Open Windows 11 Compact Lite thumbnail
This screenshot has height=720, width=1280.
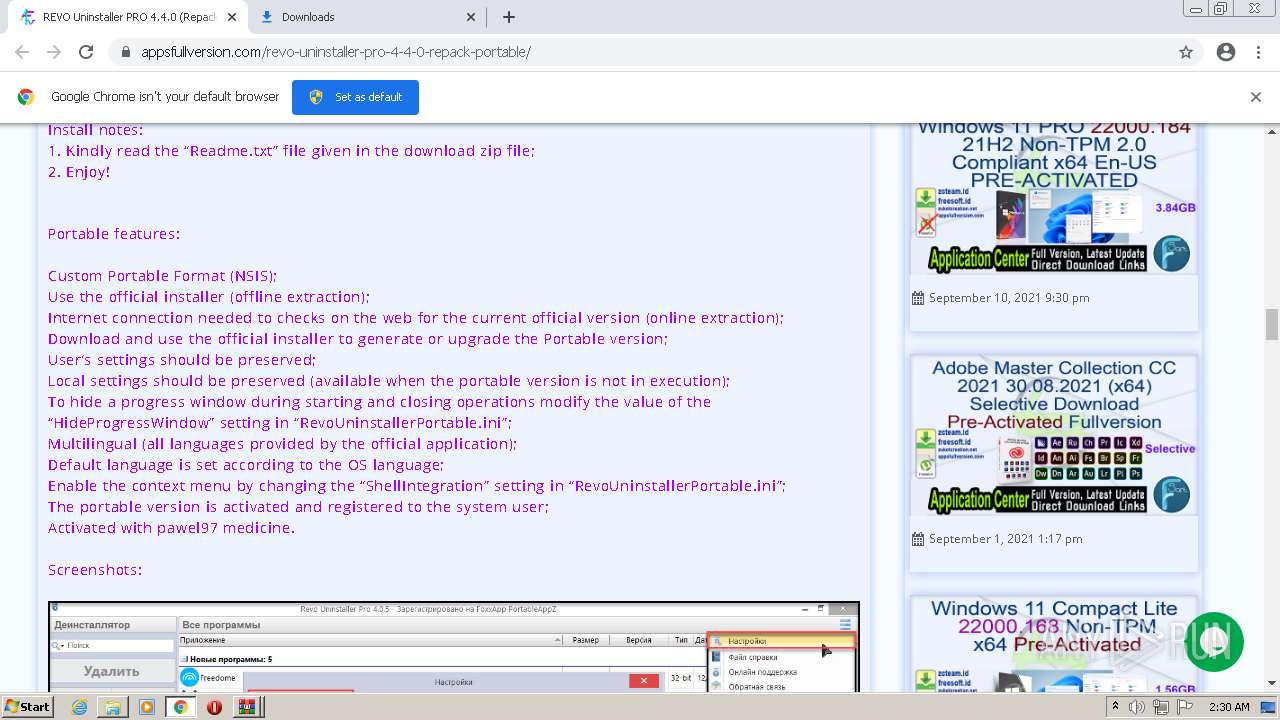point(1054,644)
